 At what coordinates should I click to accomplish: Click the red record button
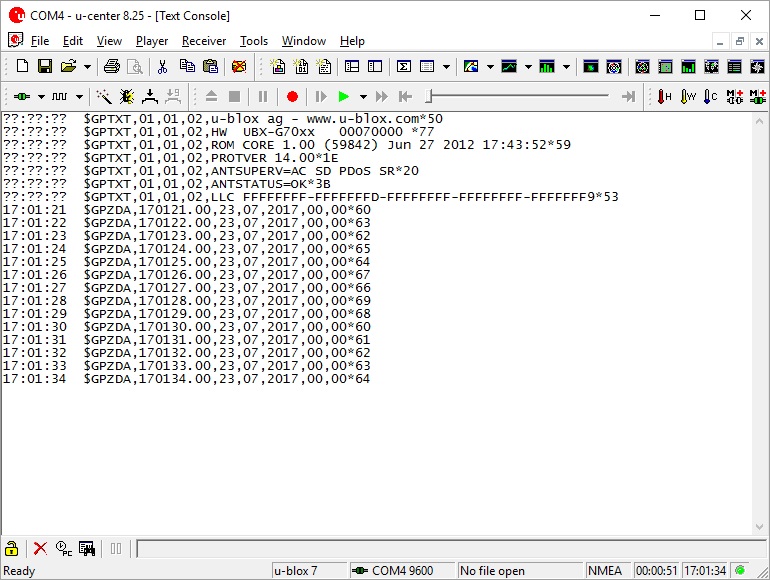pos(292,97)
